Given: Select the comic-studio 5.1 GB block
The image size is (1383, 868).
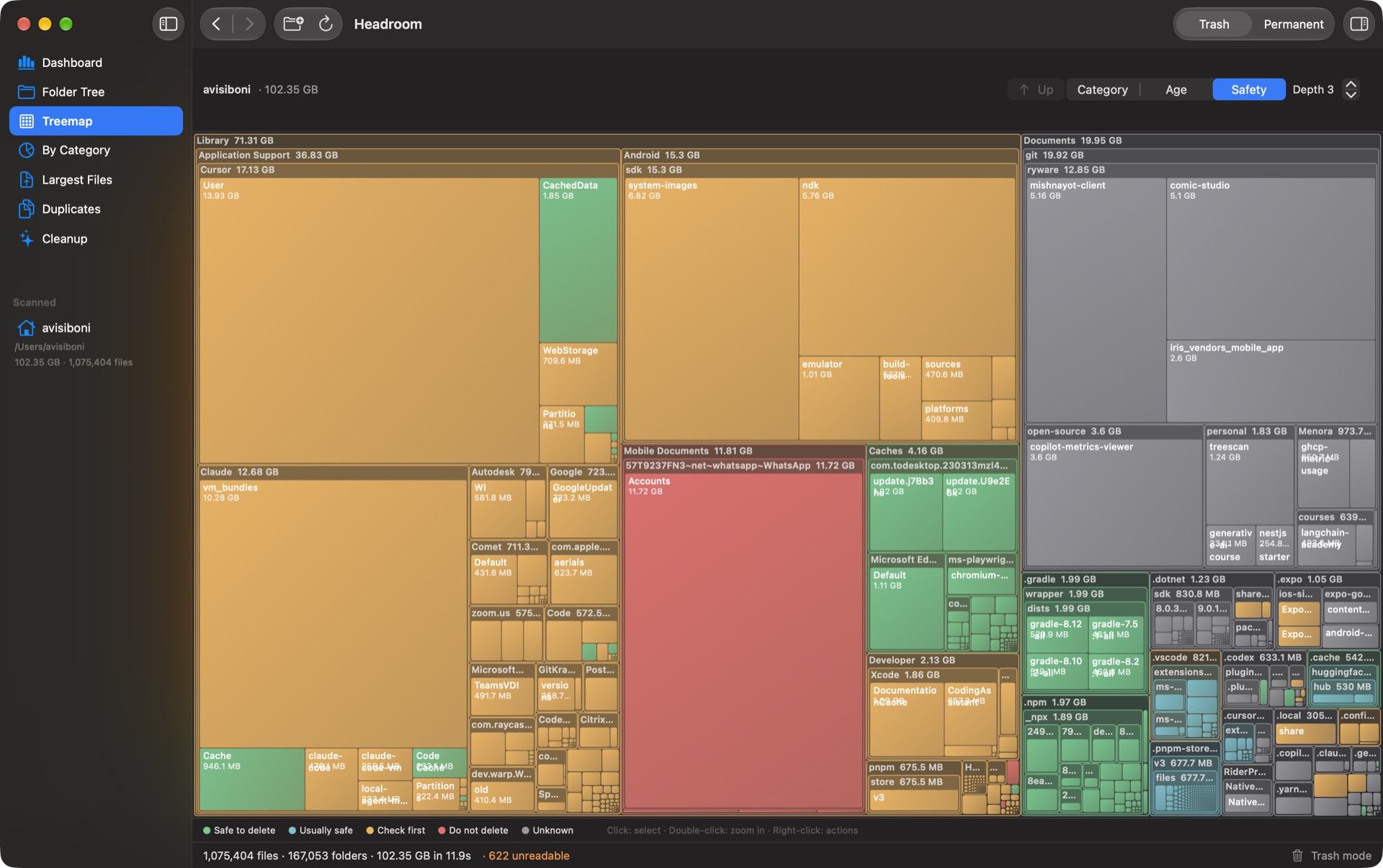Looking at the screenshot, I should click(1271, 259).
